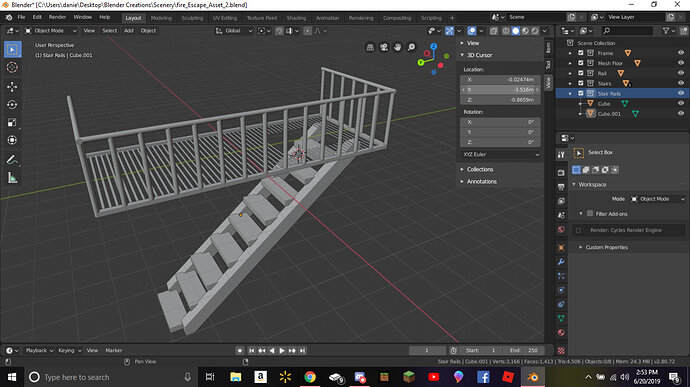Hide the Mesh Floor collection eye icon
The width and height of the screenshot is (690, 387).
pyautogui.click(x=681, y=63)
